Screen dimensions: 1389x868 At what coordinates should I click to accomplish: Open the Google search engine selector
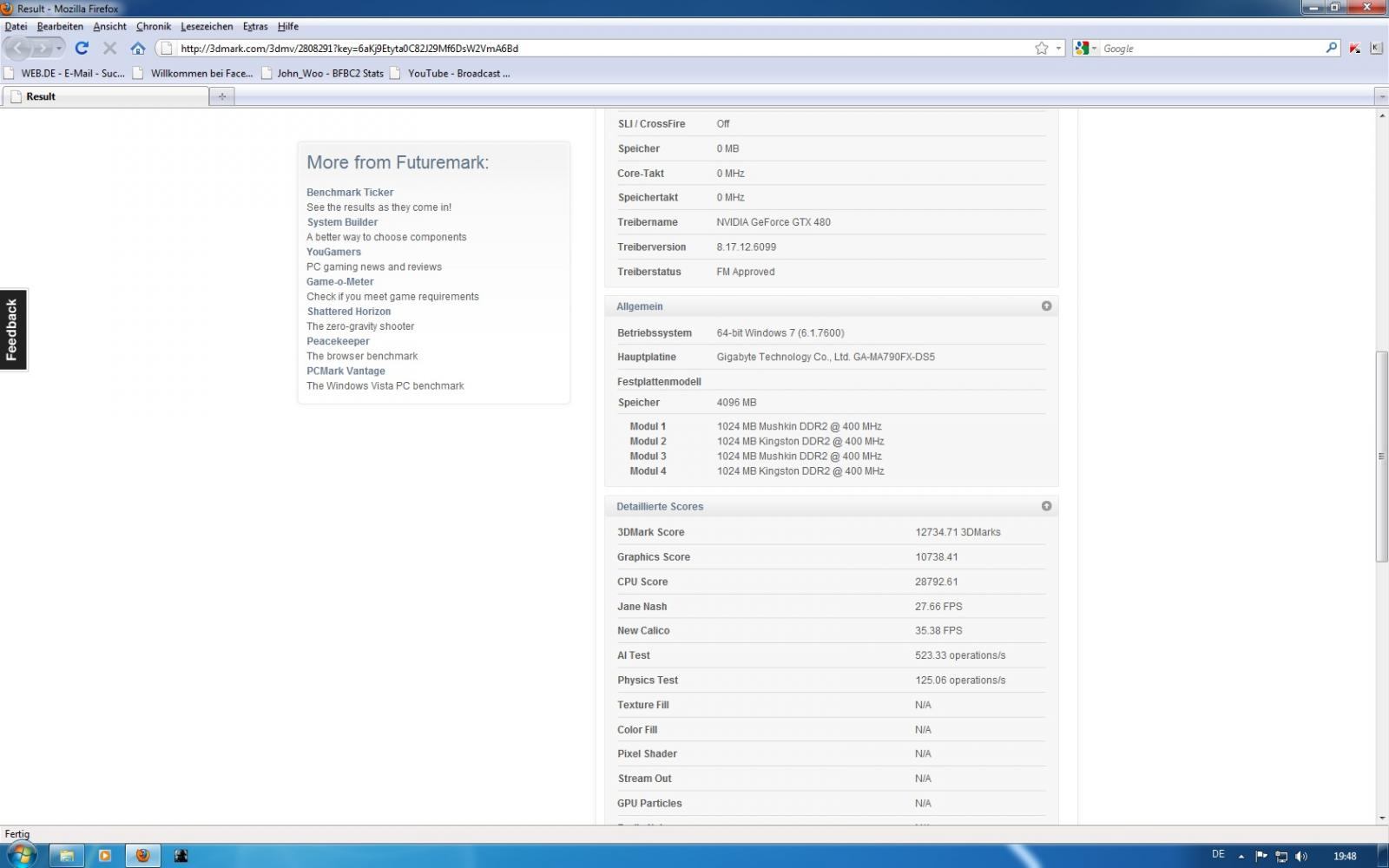[1086, 49]
